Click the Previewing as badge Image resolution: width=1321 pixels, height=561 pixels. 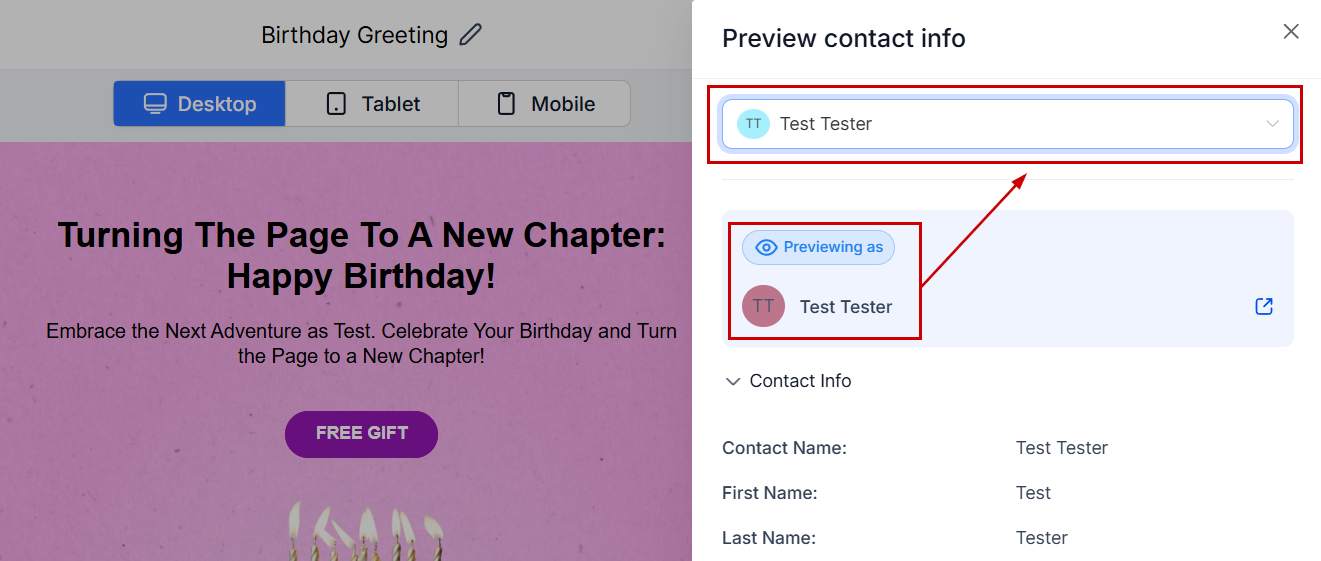(818, 248)
